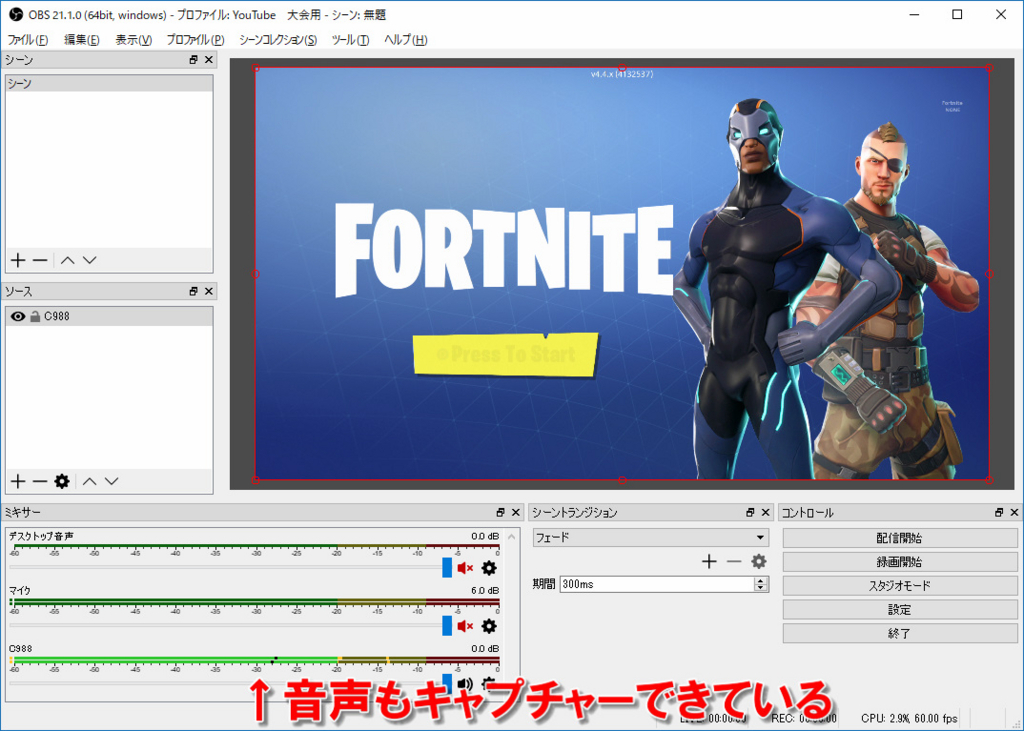Open デスクトップ音声 audio settings gear in the mixer
Screen dimensions: 1024x731
487,568
